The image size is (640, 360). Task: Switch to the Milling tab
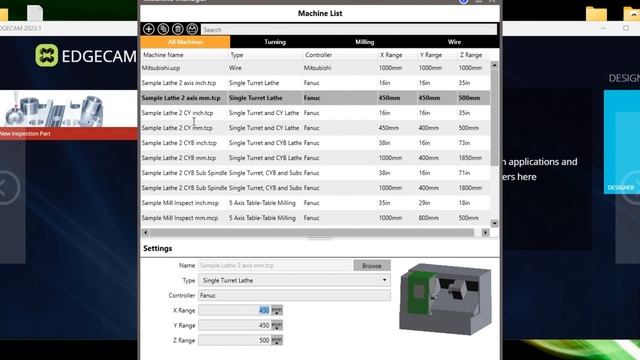364,42
